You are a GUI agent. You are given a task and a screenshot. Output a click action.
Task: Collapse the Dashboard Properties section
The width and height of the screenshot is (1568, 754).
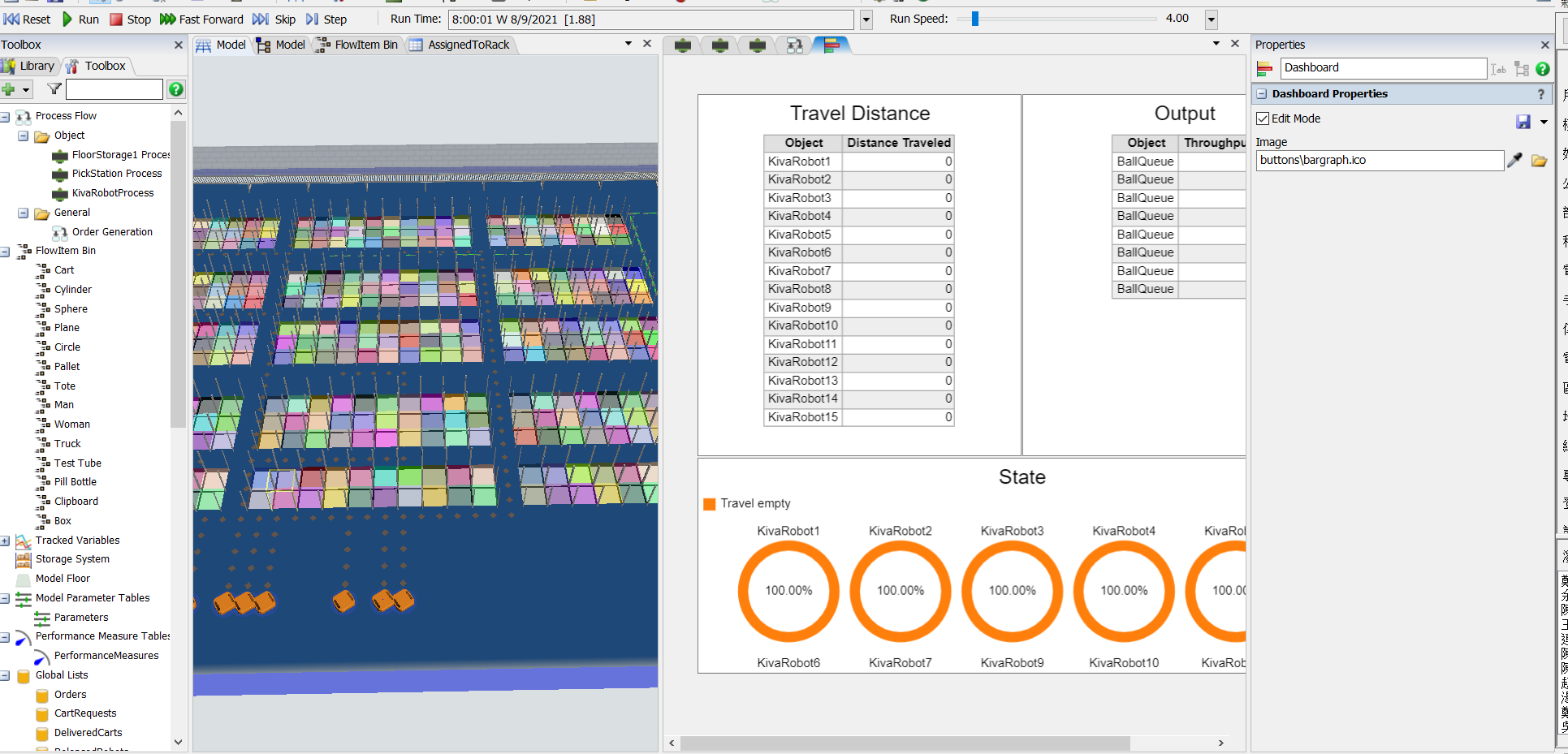(x=1262, y=94)
